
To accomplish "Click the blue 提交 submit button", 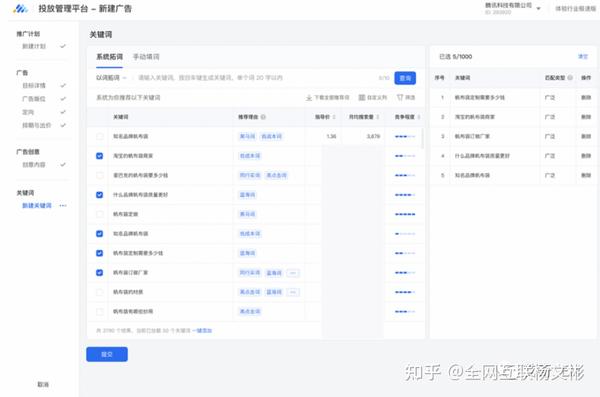I will (107, 354).
